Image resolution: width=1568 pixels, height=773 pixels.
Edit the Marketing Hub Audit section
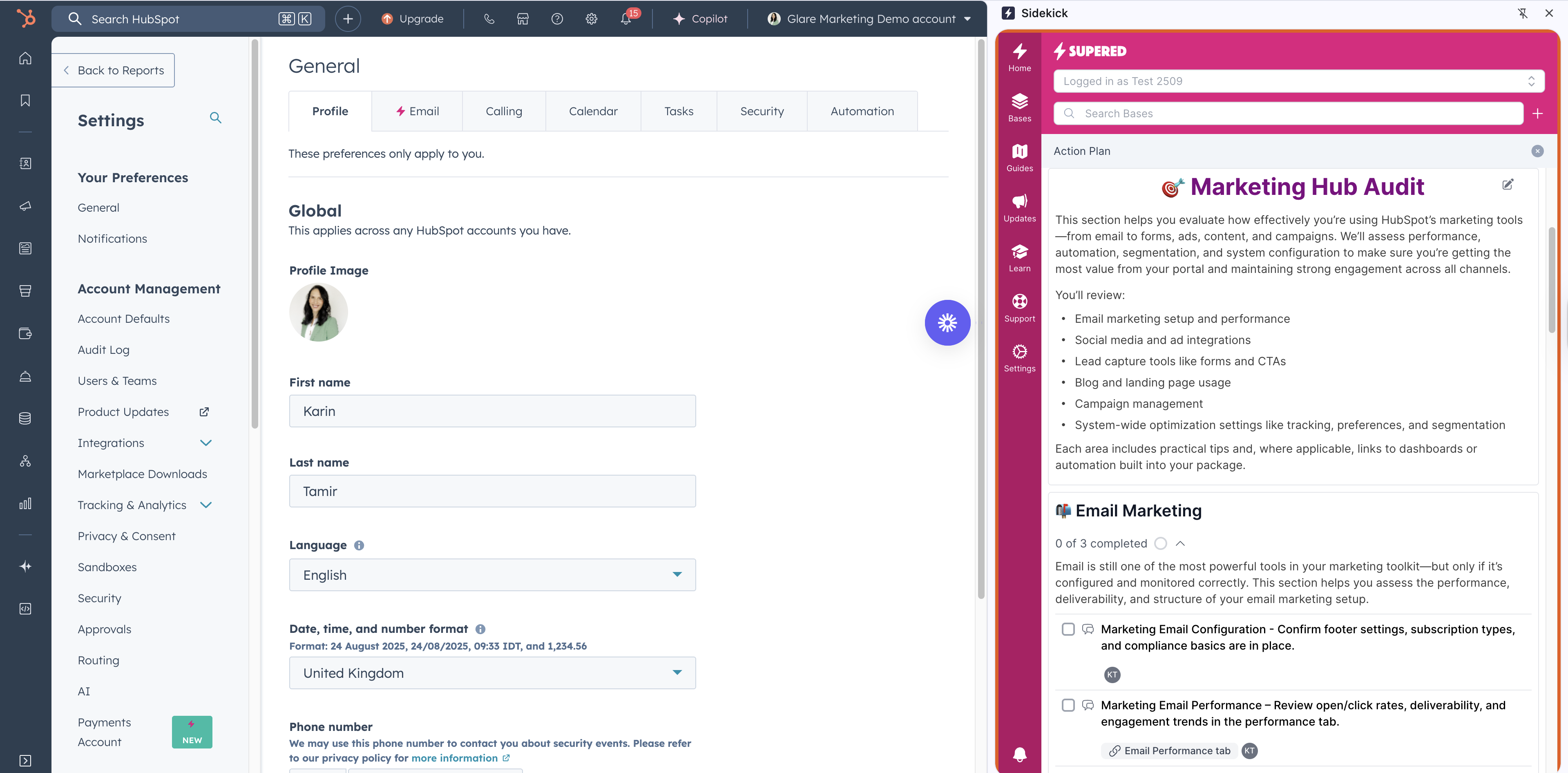[1508, 184]
